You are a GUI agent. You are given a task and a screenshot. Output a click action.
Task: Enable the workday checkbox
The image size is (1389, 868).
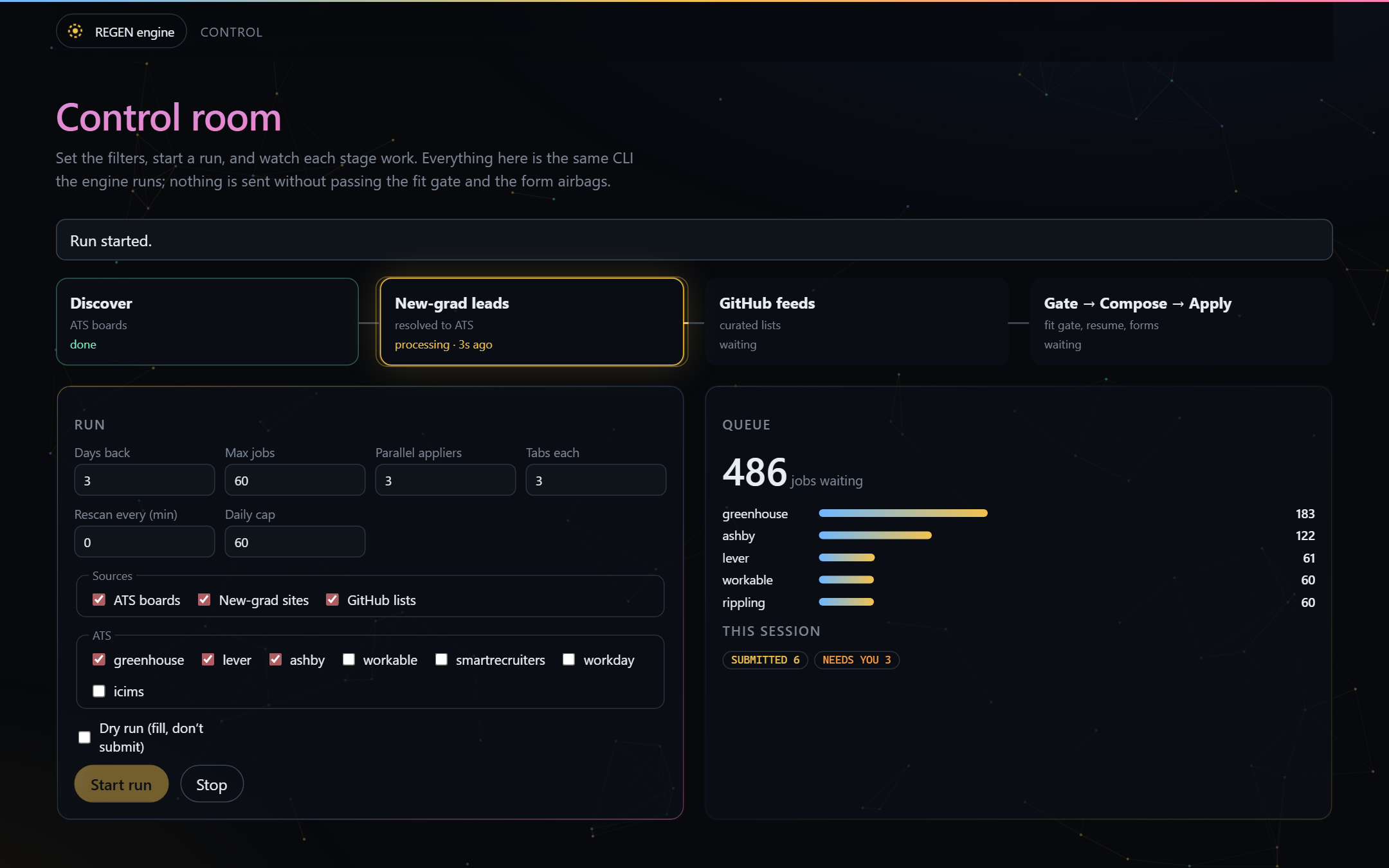(x=569, y=659)
